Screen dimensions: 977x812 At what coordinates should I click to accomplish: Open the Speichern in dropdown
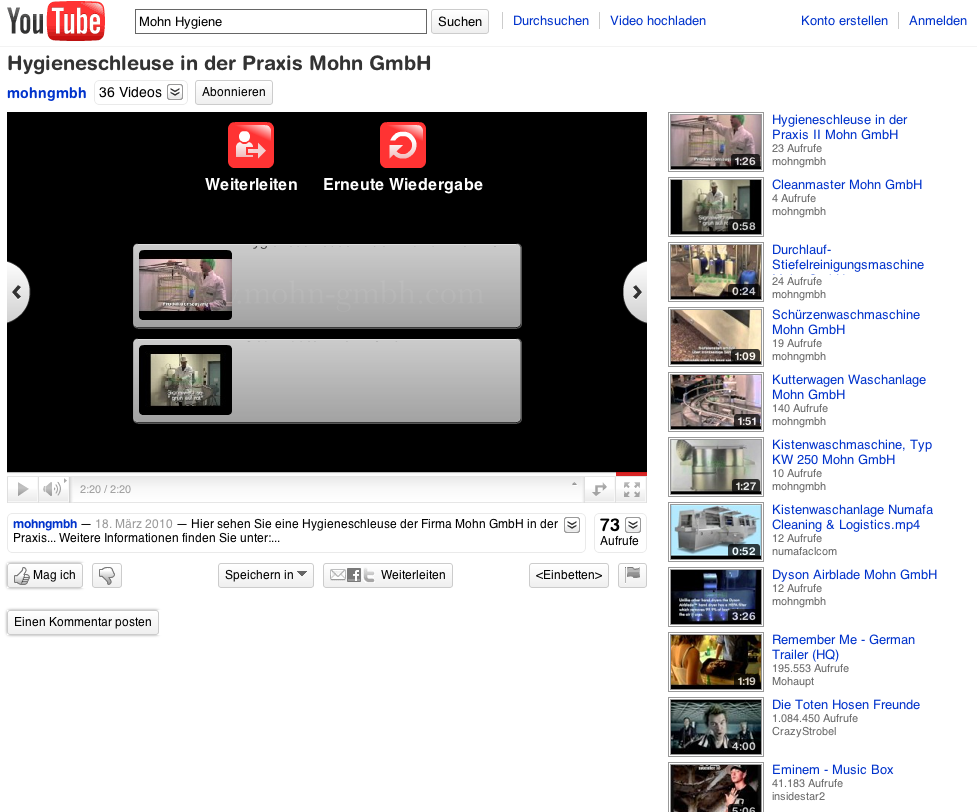coord(266,575)
